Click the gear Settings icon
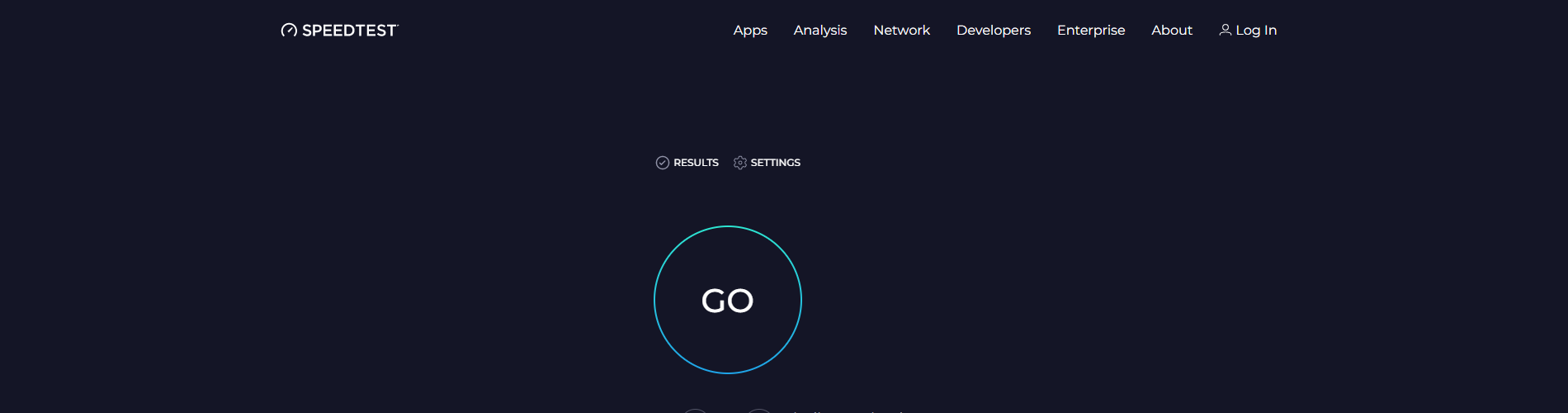The image size is (1568, 413). pos(740,163)
